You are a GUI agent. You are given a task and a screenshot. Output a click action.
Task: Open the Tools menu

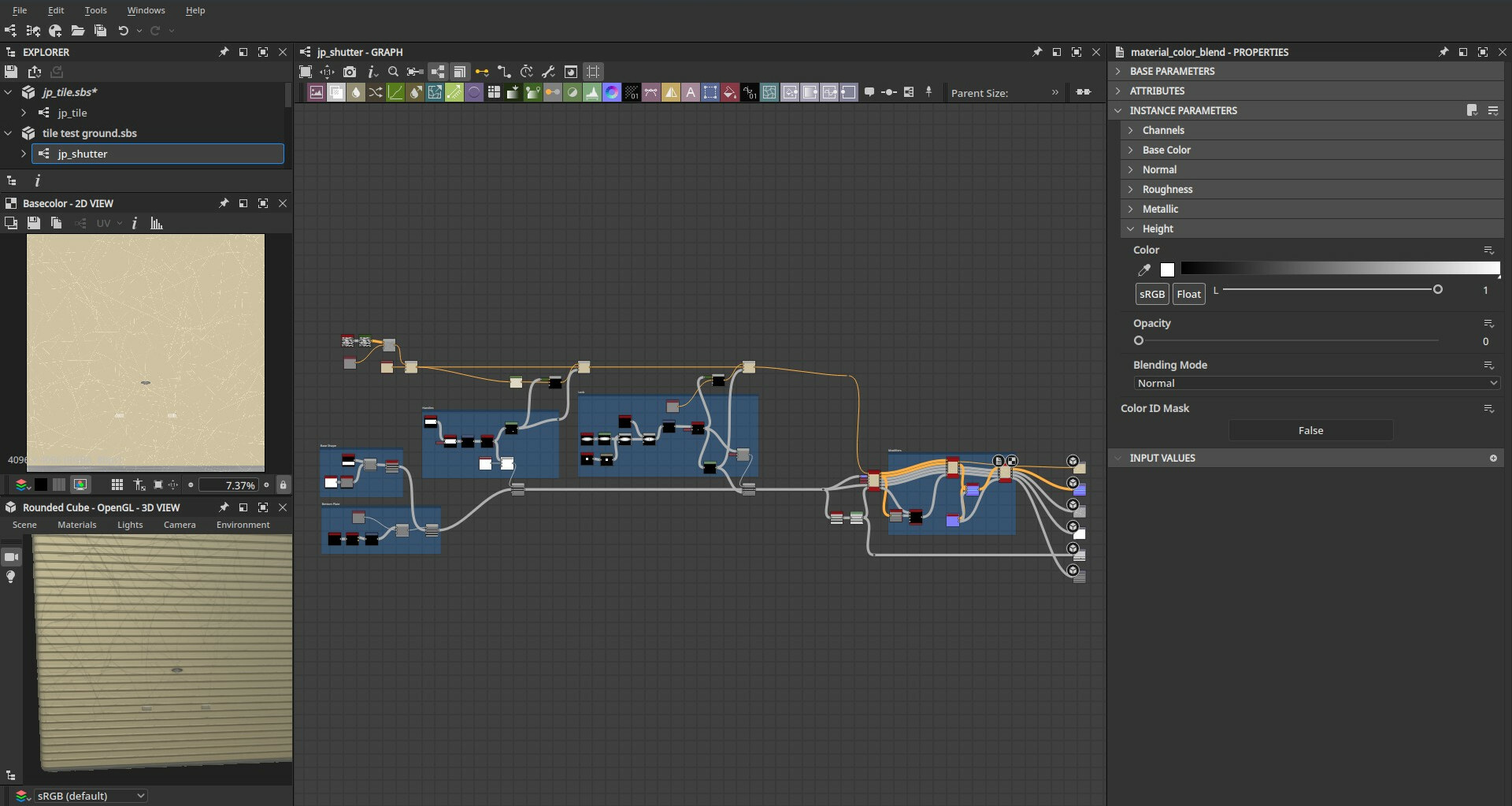coord(95,10)
